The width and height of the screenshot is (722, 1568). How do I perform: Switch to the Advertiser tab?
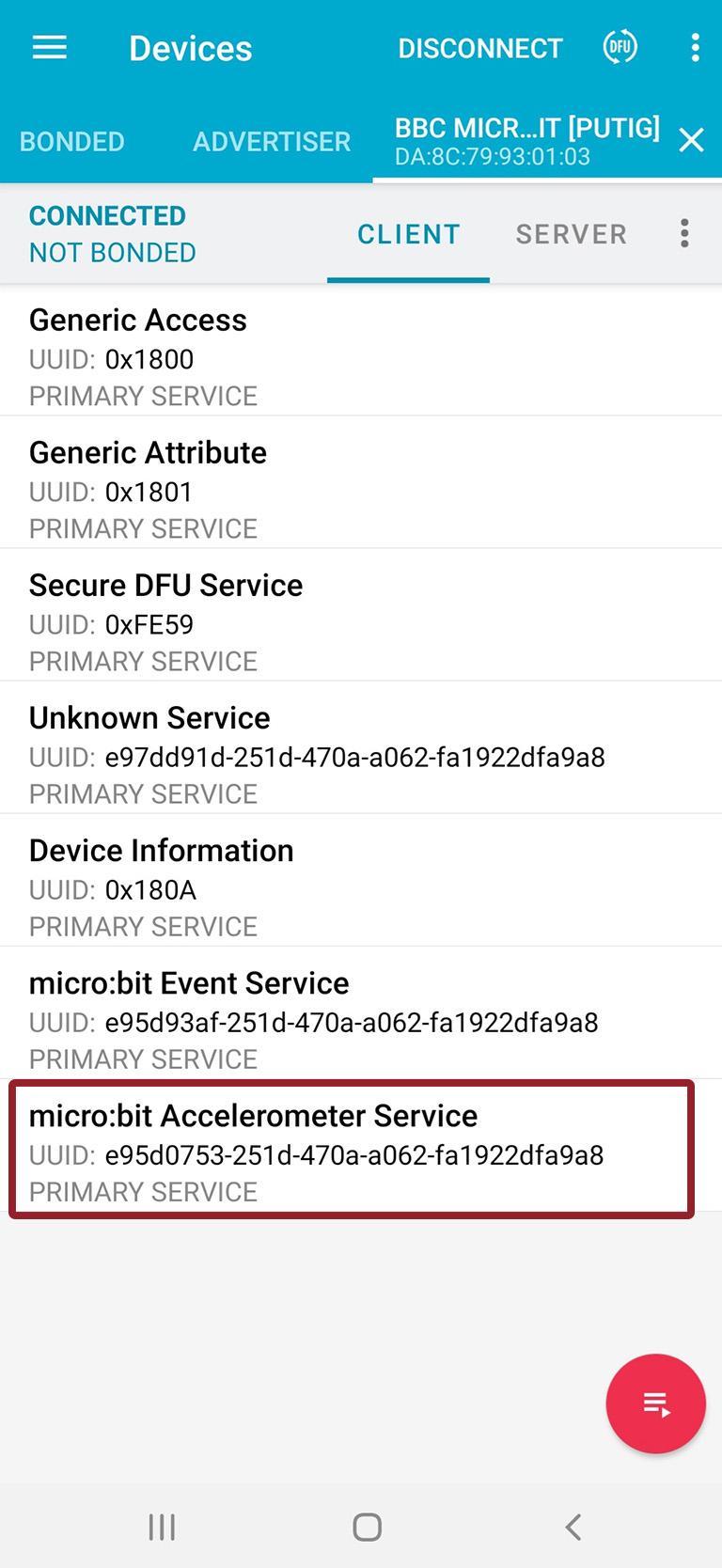[272, 141]
